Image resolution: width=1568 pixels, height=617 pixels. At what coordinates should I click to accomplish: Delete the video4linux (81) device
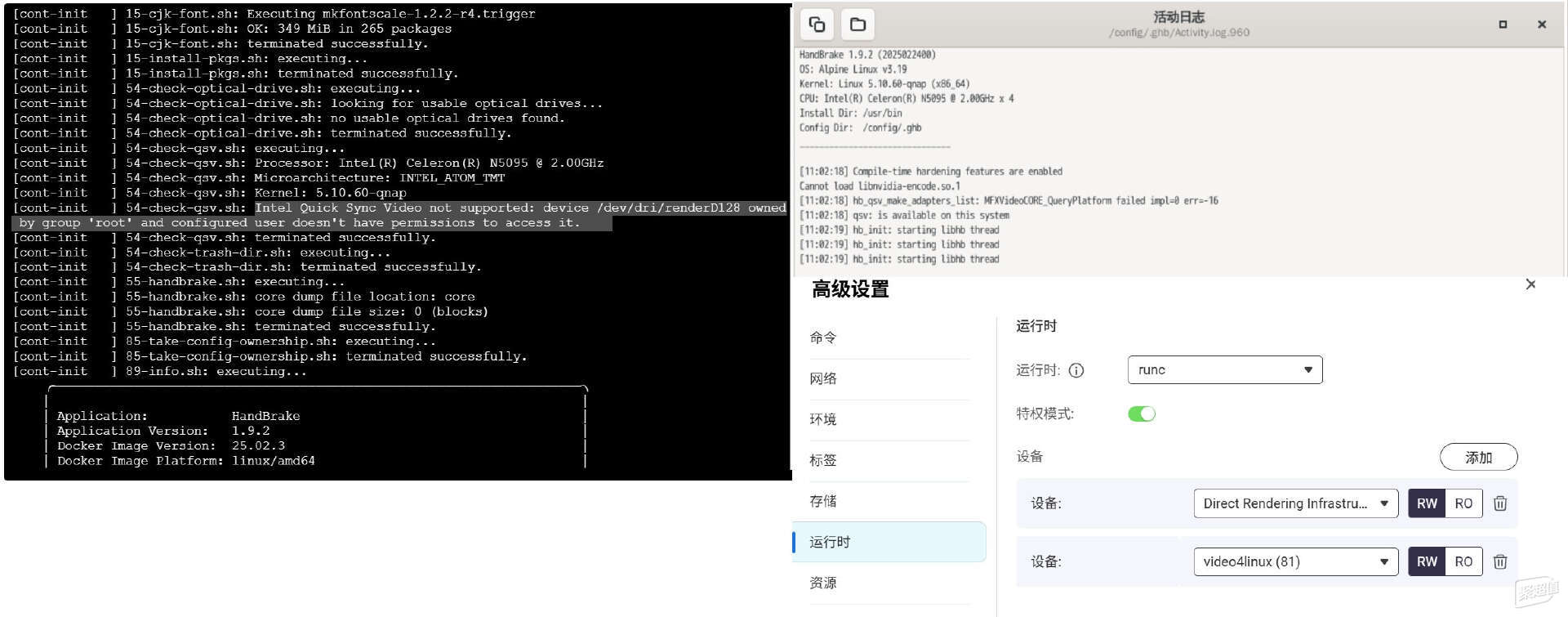[x=1500, y=561]
